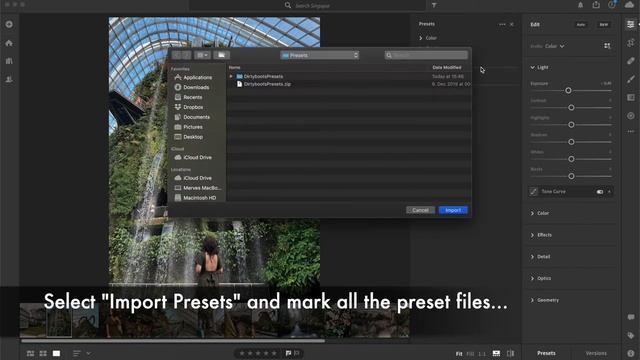
Task: Click the Add Photos plus icon
Action: click(x=9, y=24)
